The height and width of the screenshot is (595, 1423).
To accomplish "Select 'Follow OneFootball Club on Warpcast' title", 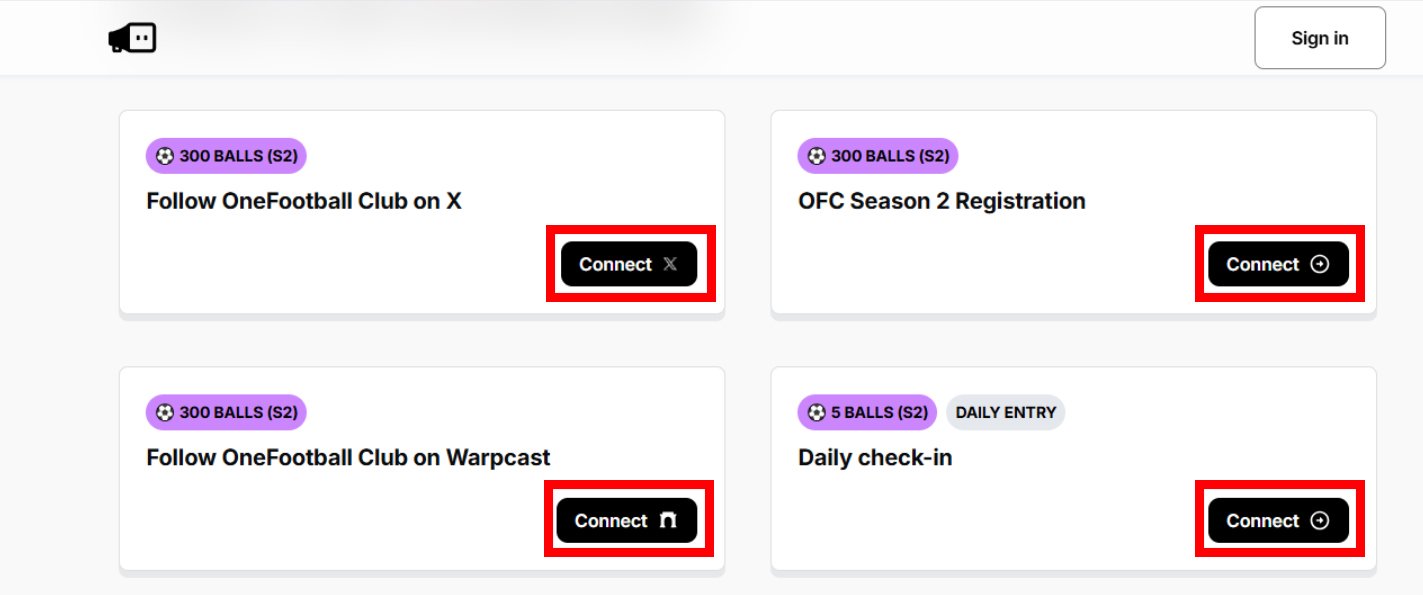I will tap(348, 458).
